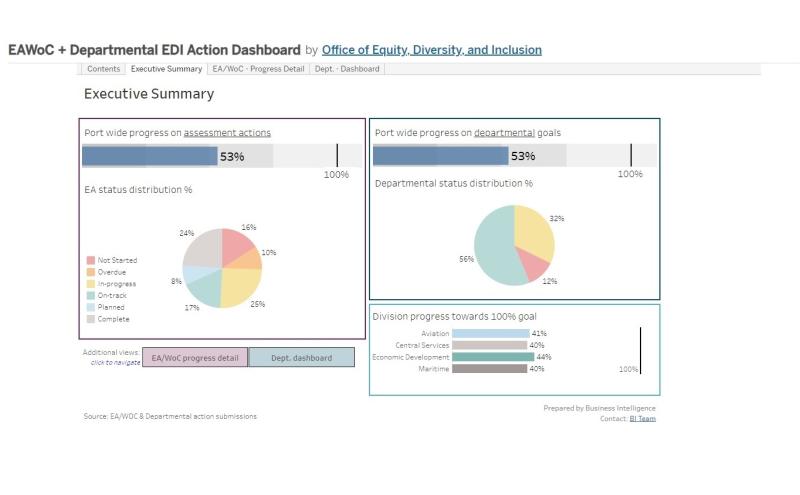Select the 24% slice of EA pie
Viewport: 800px width, 495px height.
(205, 249)
